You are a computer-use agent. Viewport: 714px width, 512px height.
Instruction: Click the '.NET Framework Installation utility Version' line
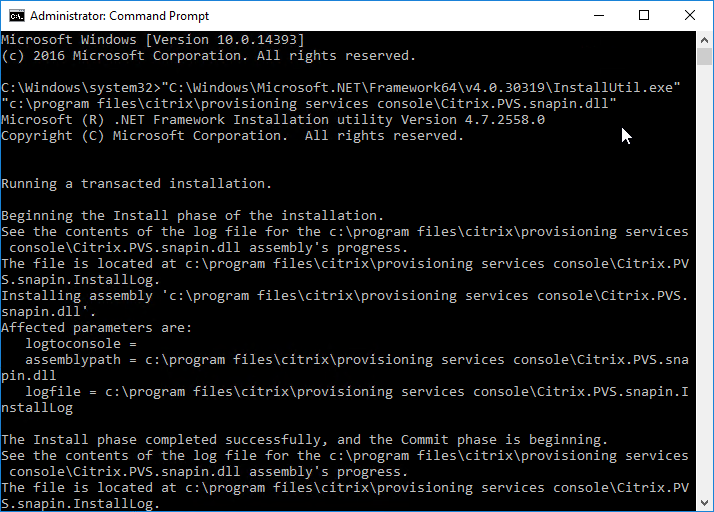pos(273,120)
